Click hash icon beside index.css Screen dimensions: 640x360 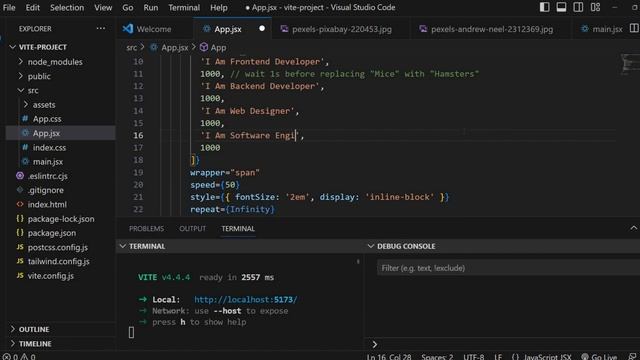coord(25,147)
